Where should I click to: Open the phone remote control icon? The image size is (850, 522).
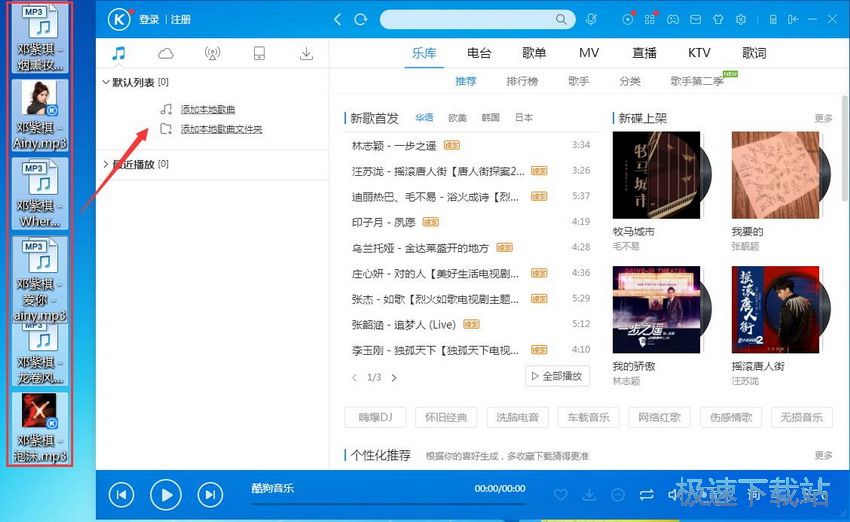point(773,20)
